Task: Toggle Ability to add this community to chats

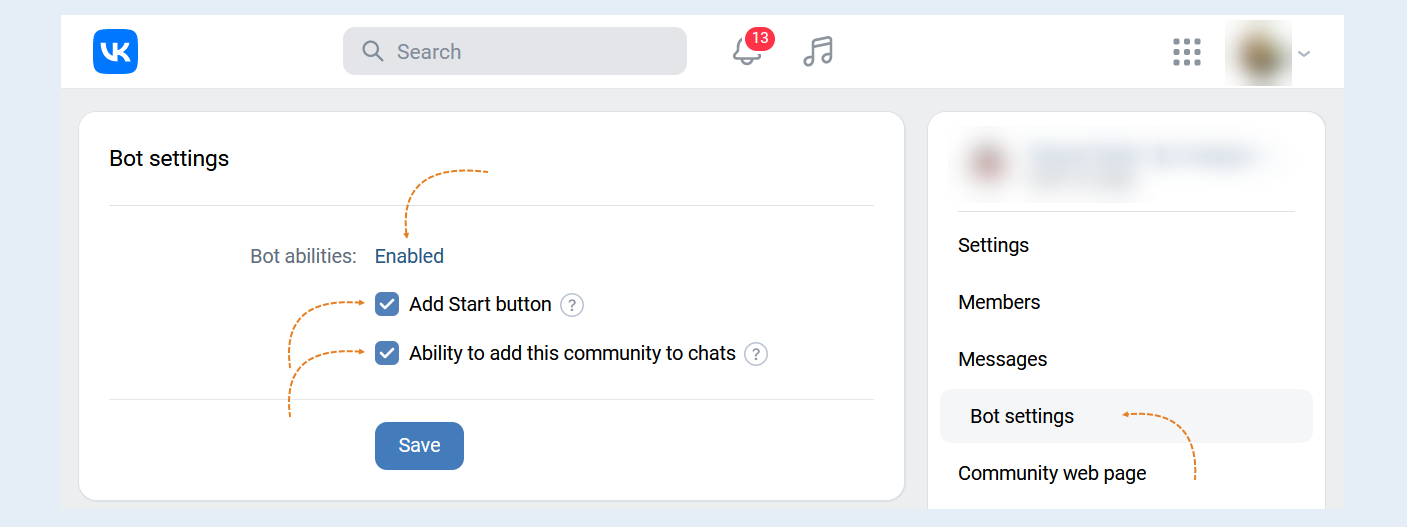Action: 387,353
